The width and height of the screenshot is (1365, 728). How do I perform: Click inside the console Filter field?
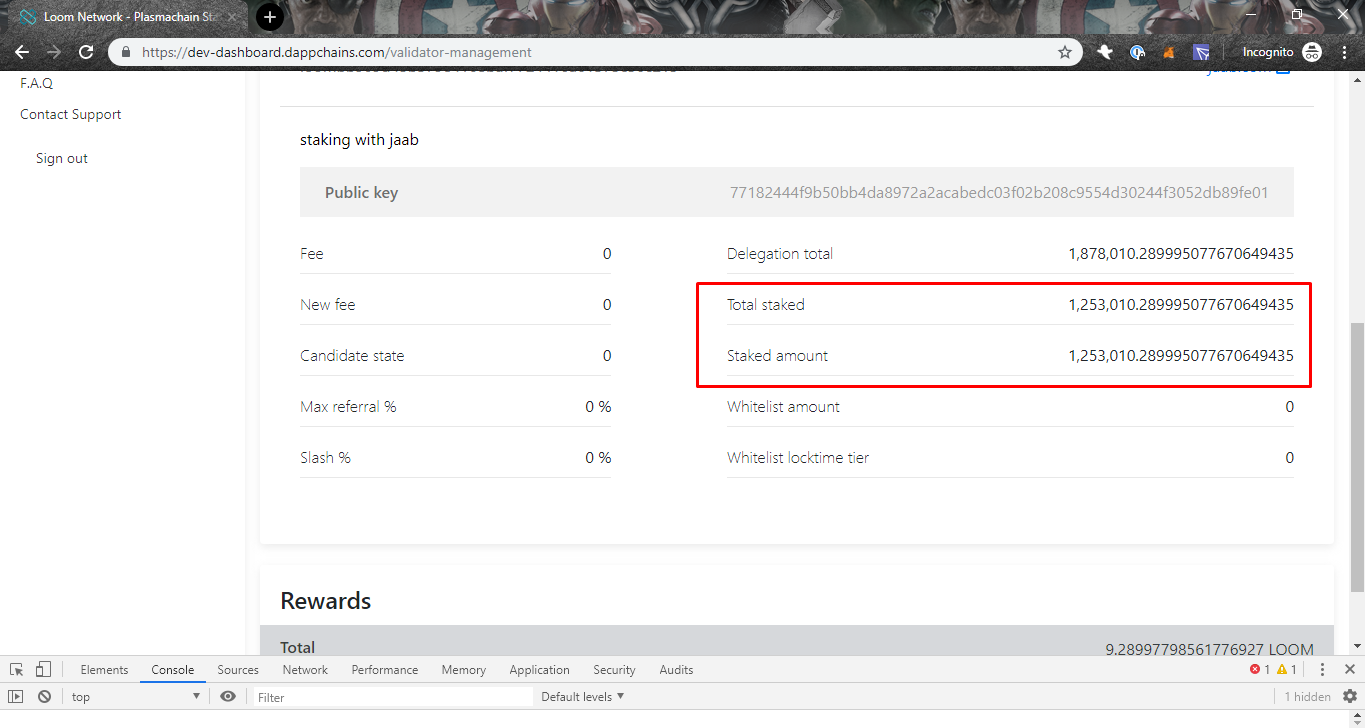(390, 695)
